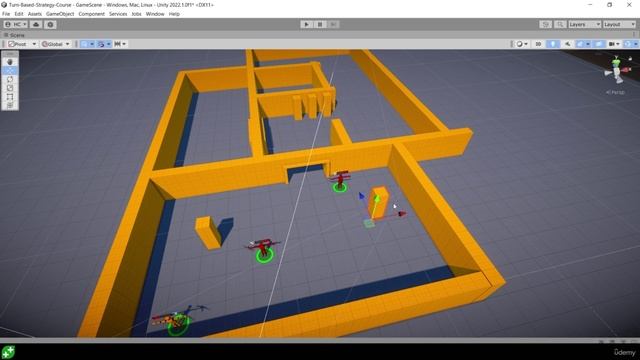This screenshot has height=360, width=640.
Task: Click the Step frame button
Action: click(x=333, y=24)
